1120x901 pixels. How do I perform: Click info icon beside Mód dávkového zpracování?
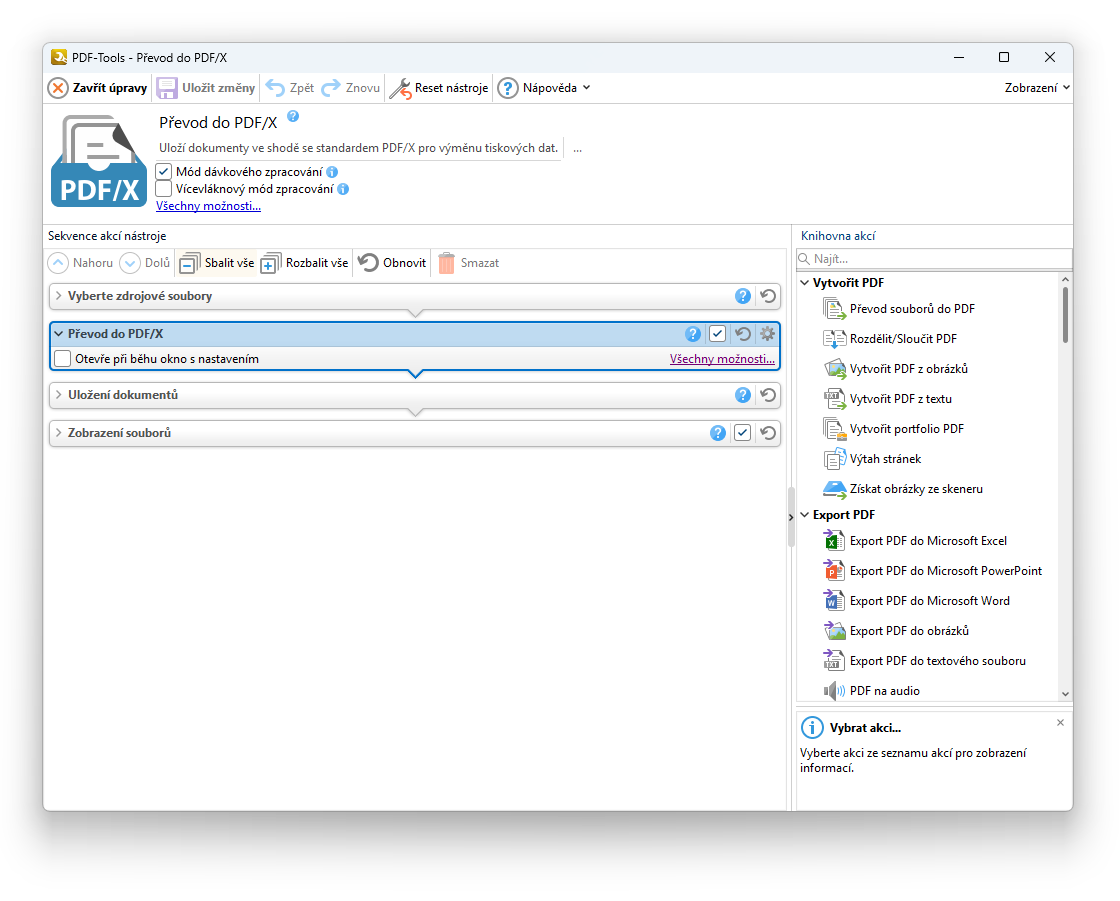(x=332, y=172)
